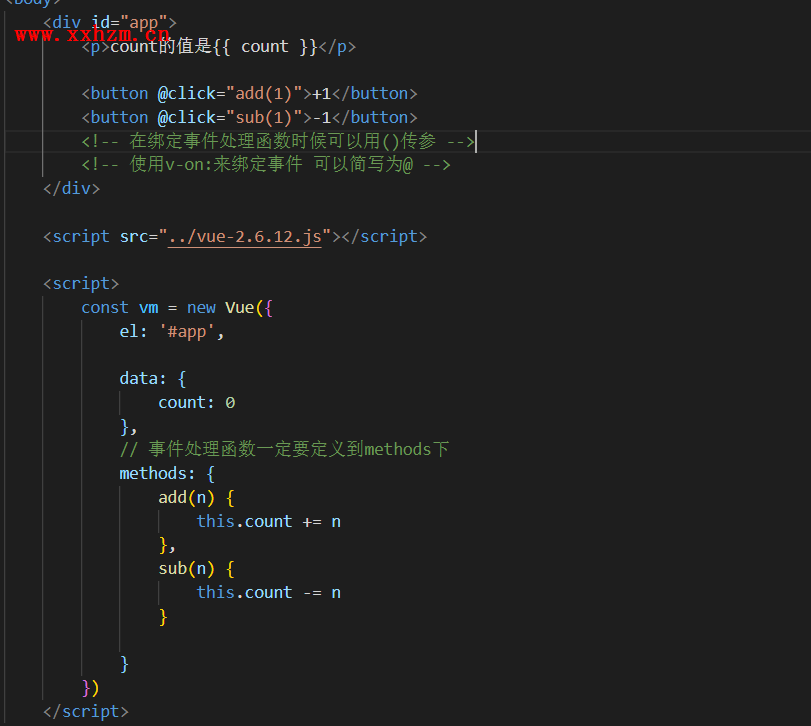Viewport: 811px width, 726px height.
Task: Select the comment about ()传参
Action: pyautogui.click(x=278, y=141)
